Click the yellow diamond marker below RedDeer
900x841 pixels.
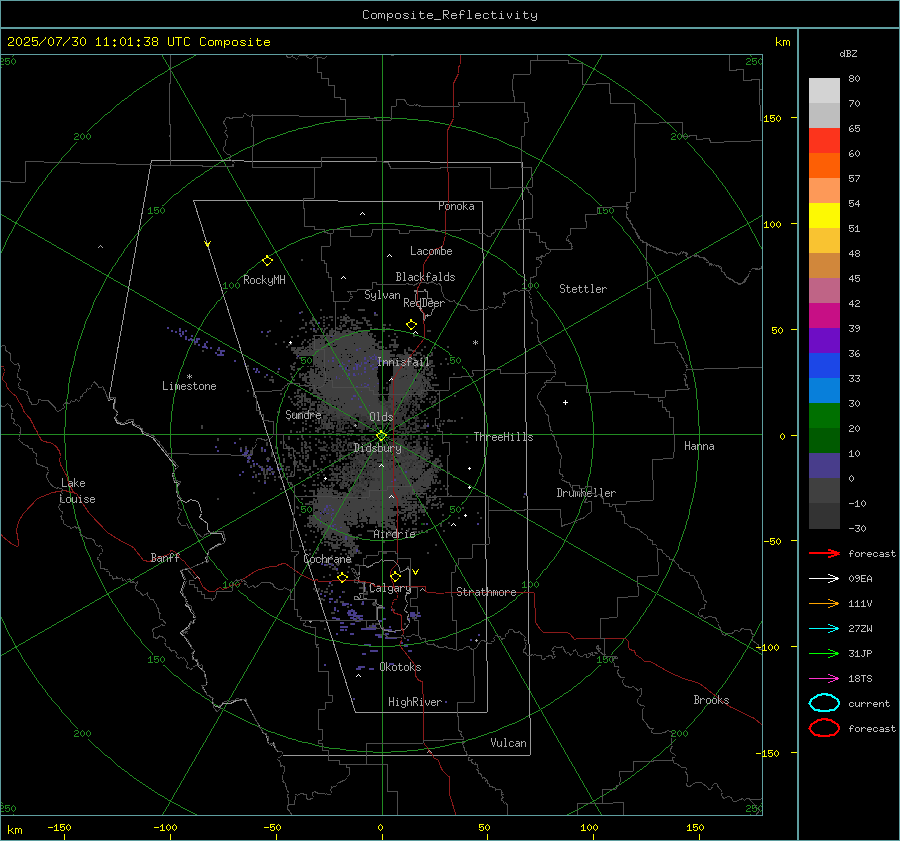412,325
